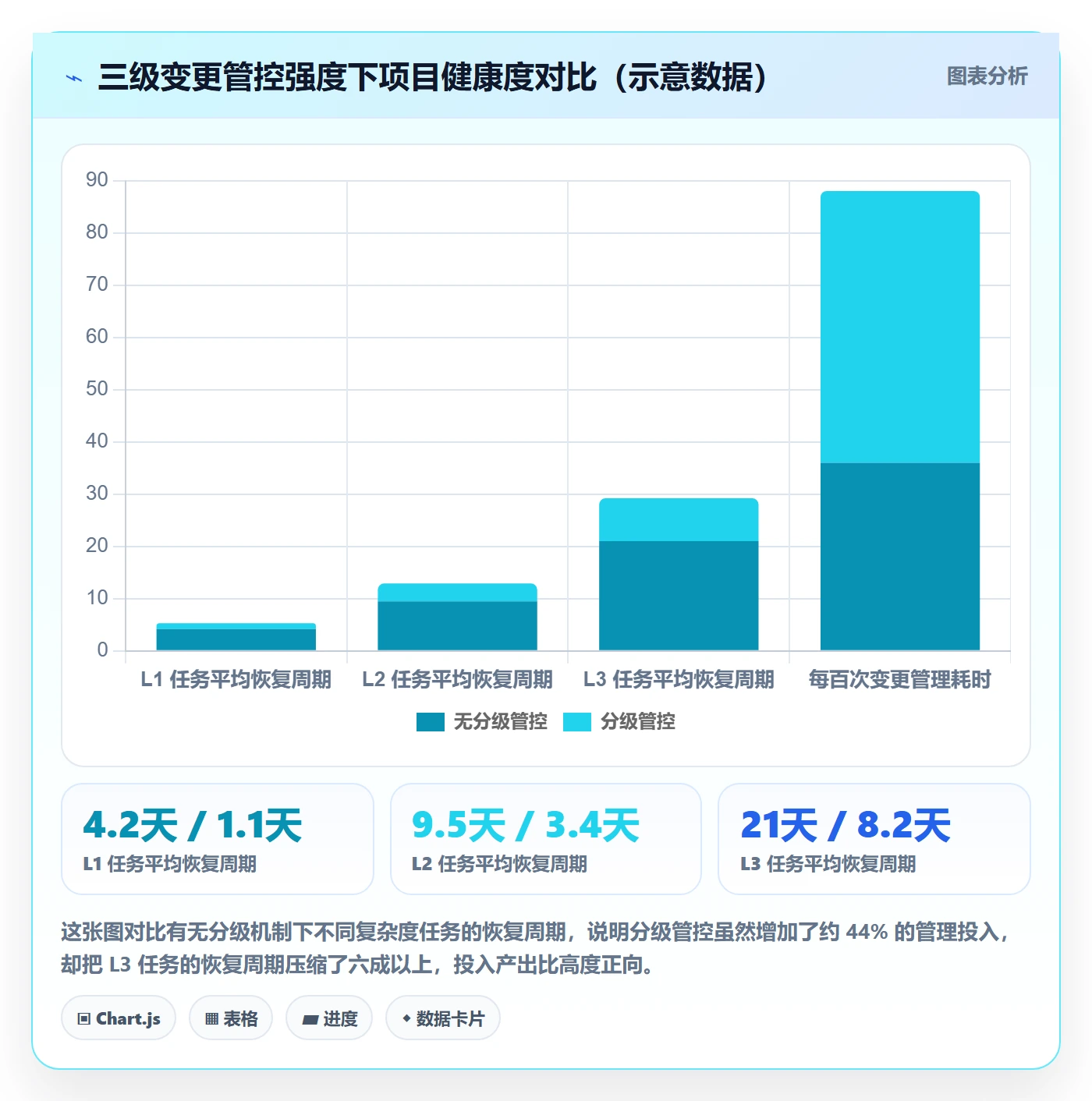Click axis label 每百次变更管理耗时
This screenshot has height=1101, width=1092.
coord(900,679)
